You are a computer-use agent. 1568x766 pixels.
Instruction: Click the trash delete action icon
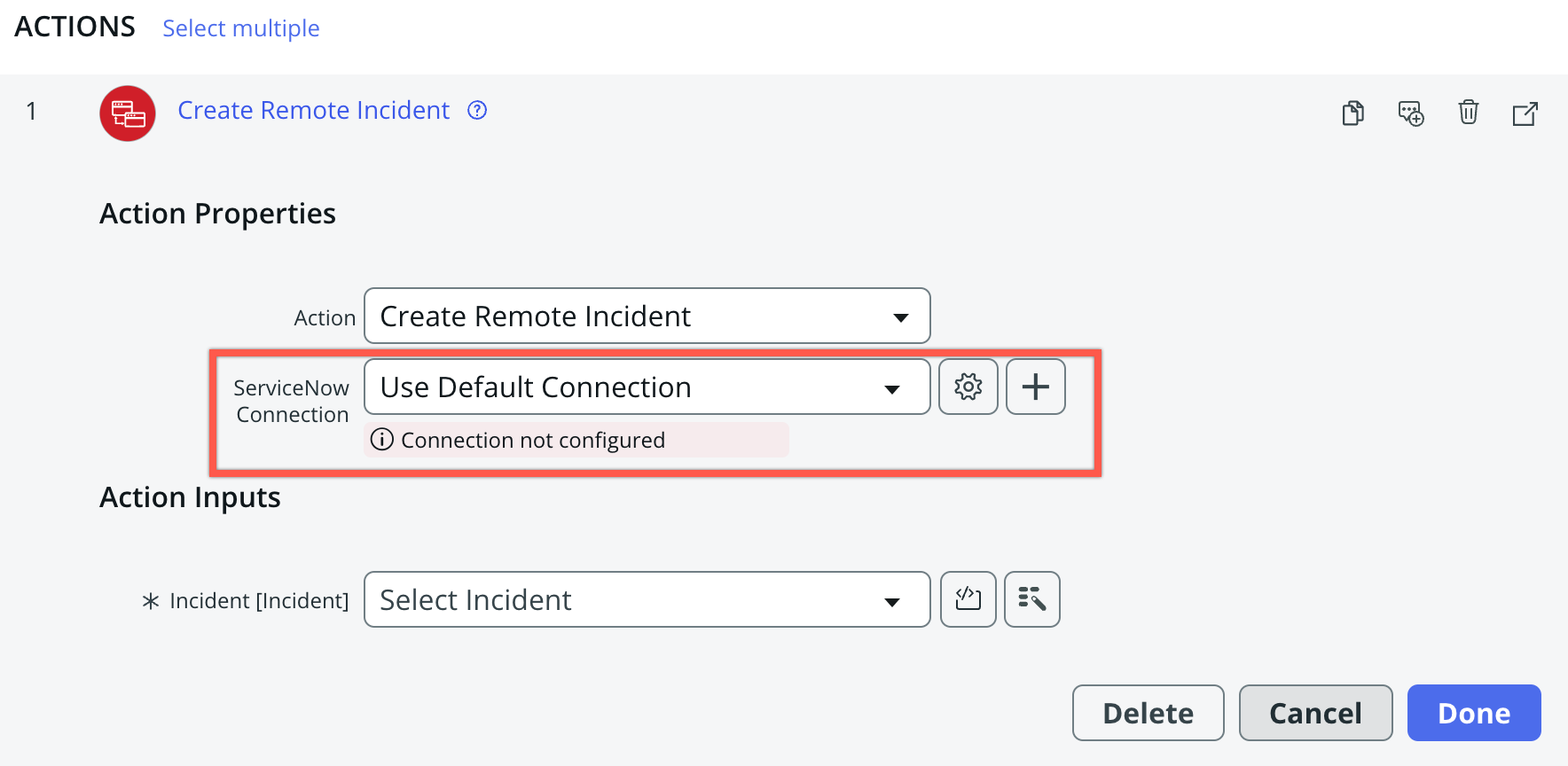pyautogui.click(x=1469, y=112)
